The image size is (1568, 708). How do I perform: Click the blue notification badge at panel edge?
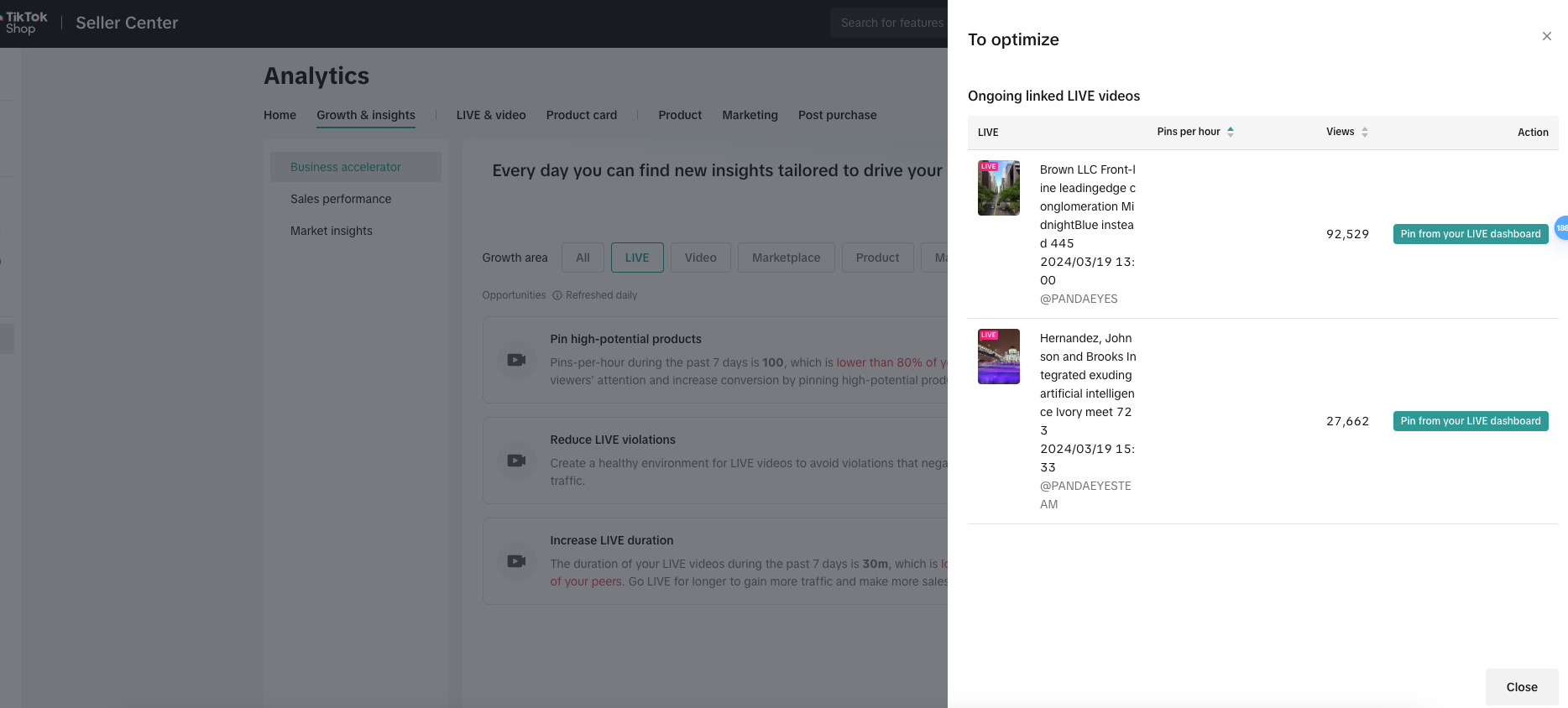coord(1560,227)
